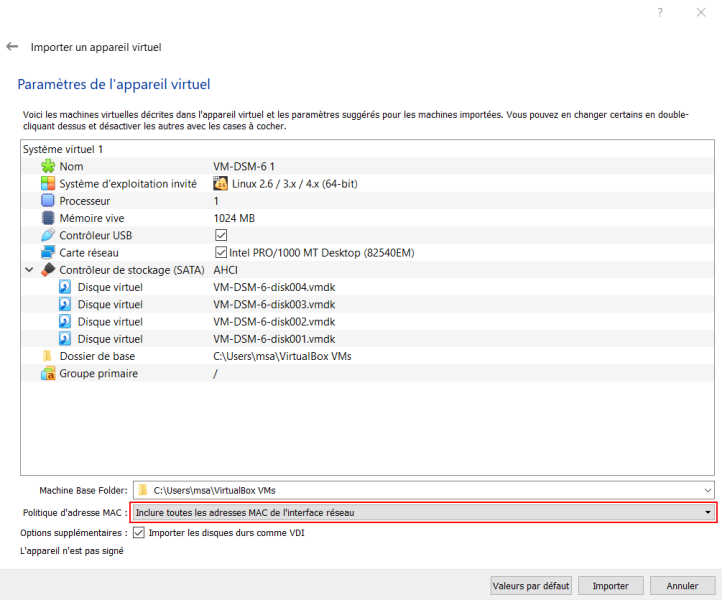Click the Nom label in settings list
Image resolution: width=722 pixels, height=600 pixels.
(x=71, y=166)
